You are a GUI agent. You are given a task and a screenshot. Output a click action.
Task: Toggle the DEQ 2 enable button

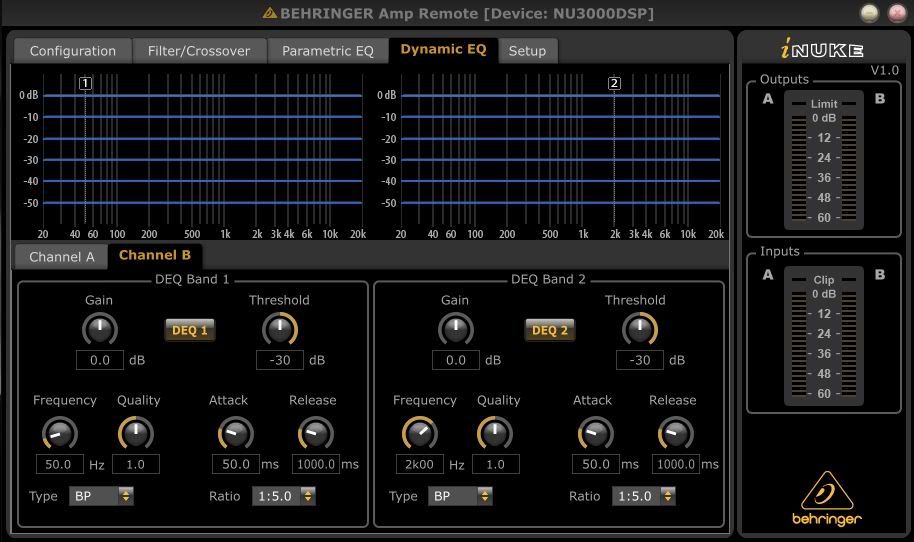coord(550,330)
